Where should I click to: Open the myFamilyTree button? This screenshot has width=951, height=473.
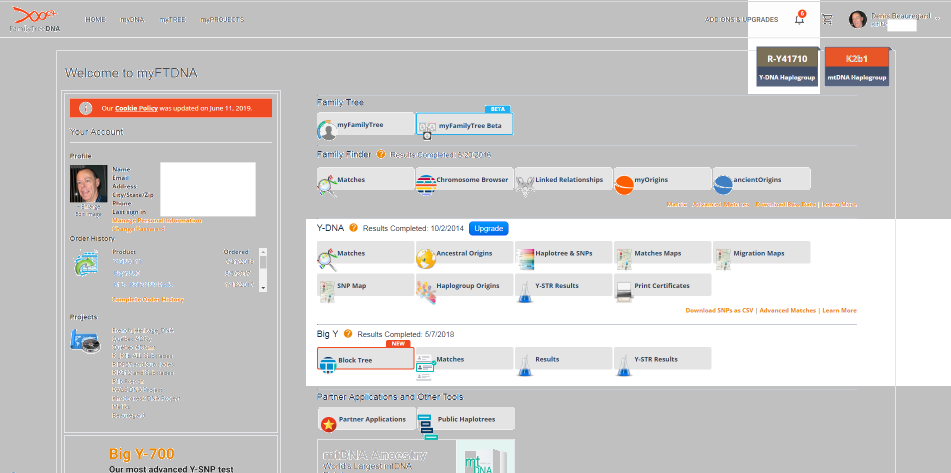tap(366, 124)
